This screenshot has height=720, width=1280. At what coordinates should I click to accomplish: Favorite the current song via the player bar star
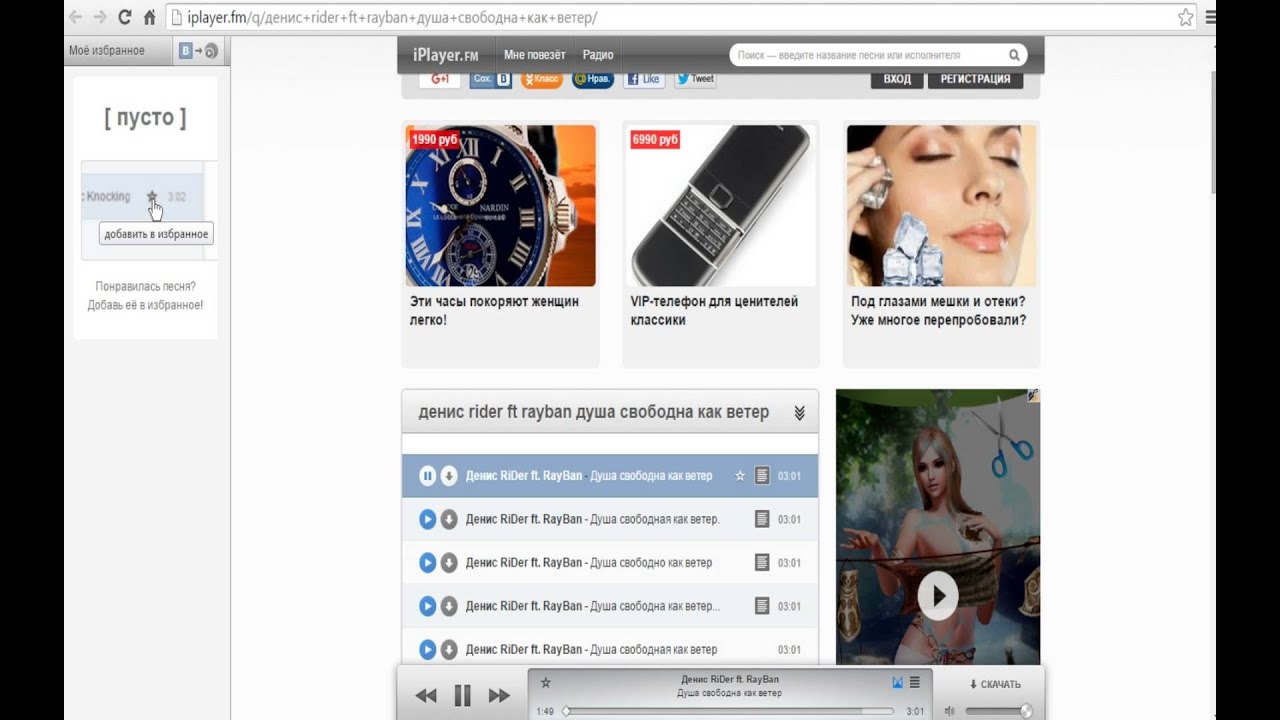point(545,683)
